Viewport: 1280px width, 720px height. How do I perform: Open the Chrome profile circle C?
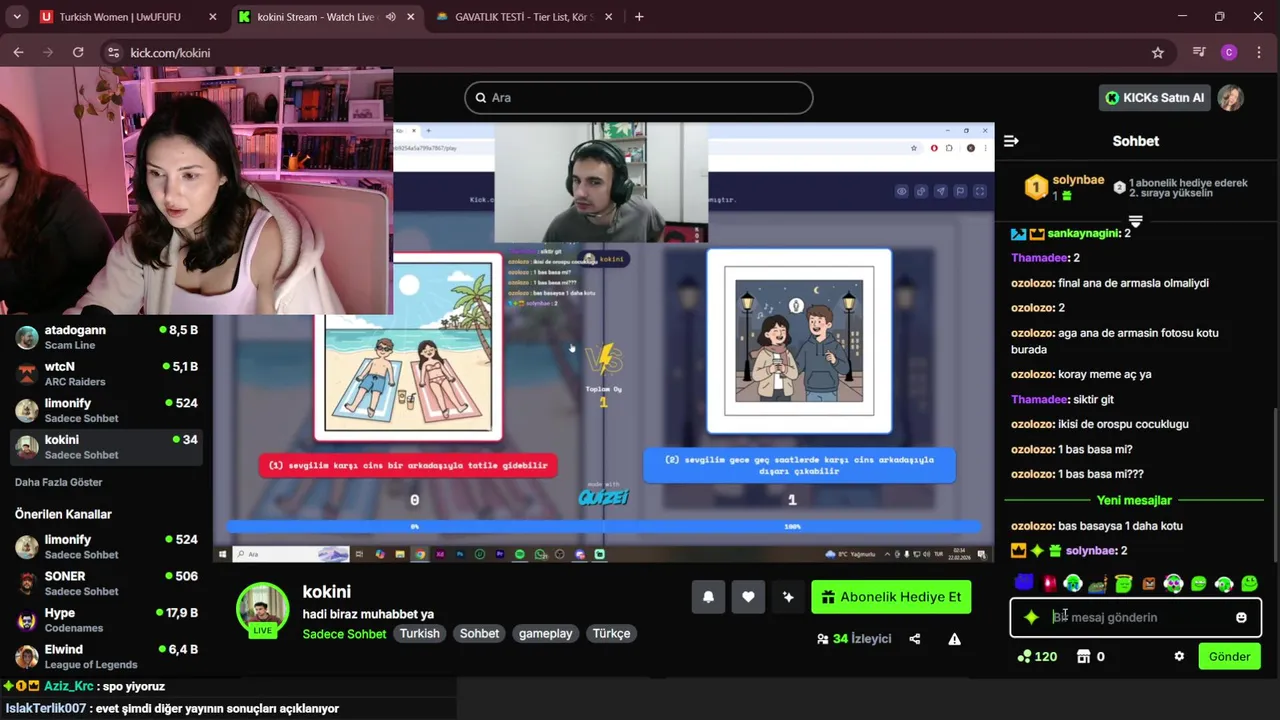point(1229,52)
